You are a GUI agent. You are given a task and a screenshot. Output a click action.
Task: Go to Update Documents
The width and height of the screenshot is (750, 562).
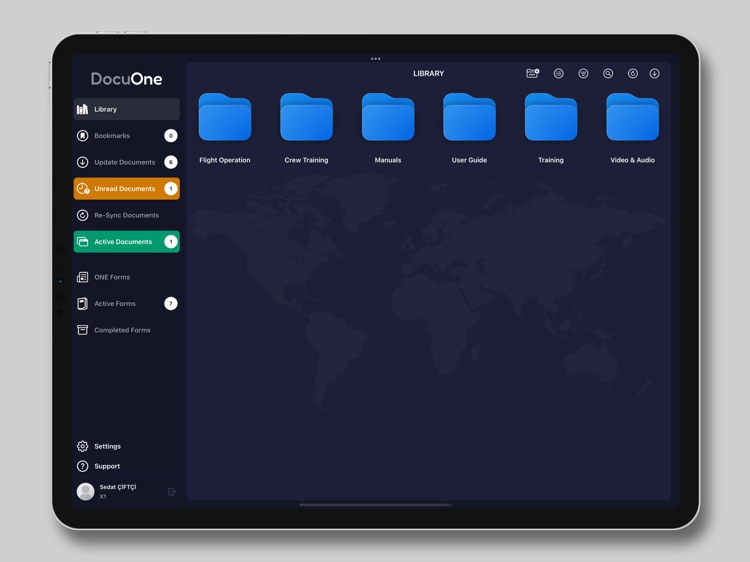pos(127,162)
